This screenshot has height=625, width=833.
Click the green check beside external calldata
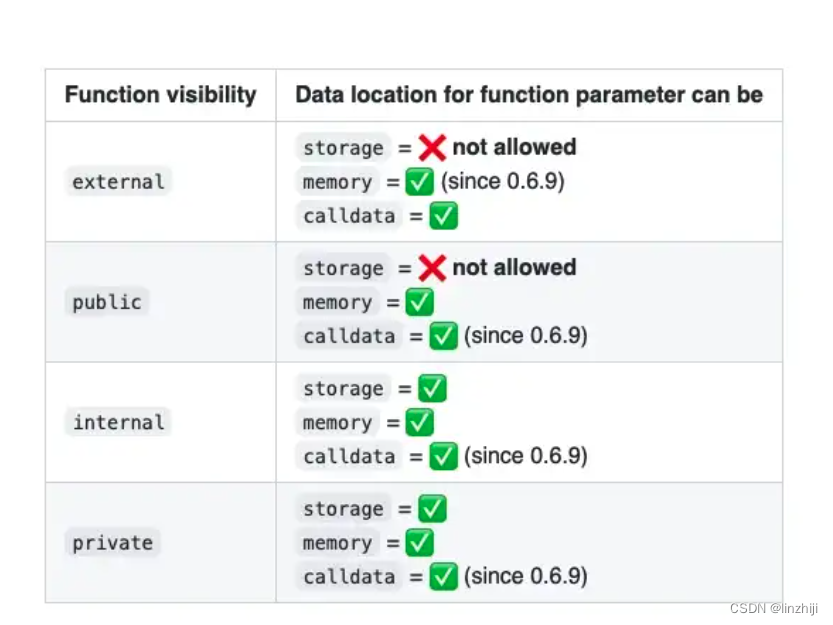[444, 216]
